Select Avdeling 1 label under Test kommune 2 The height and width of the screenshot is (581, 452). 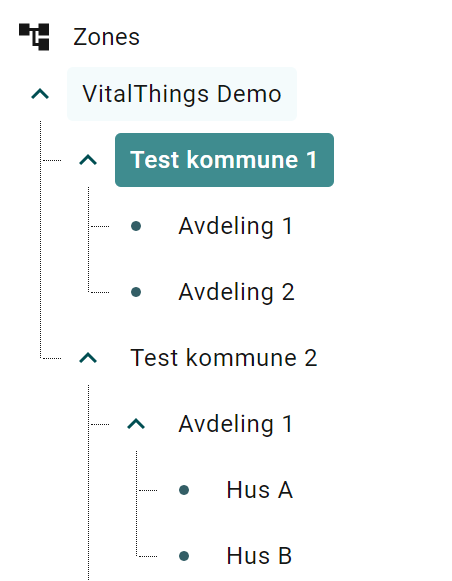(x=236, y=424)
